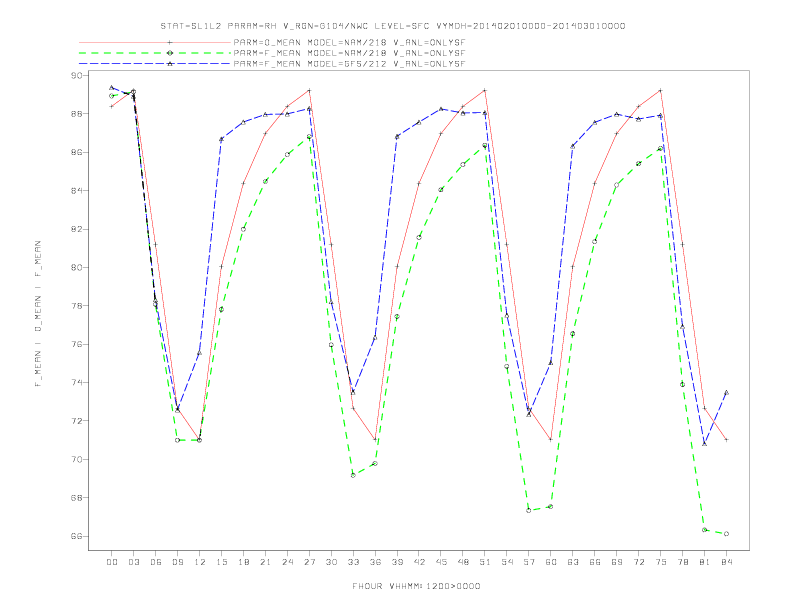The height and width of the screenshot is (612, 792).
Task: Click the x-axis tick label 72
Action: pyautogui.click(x=638, y=562)
